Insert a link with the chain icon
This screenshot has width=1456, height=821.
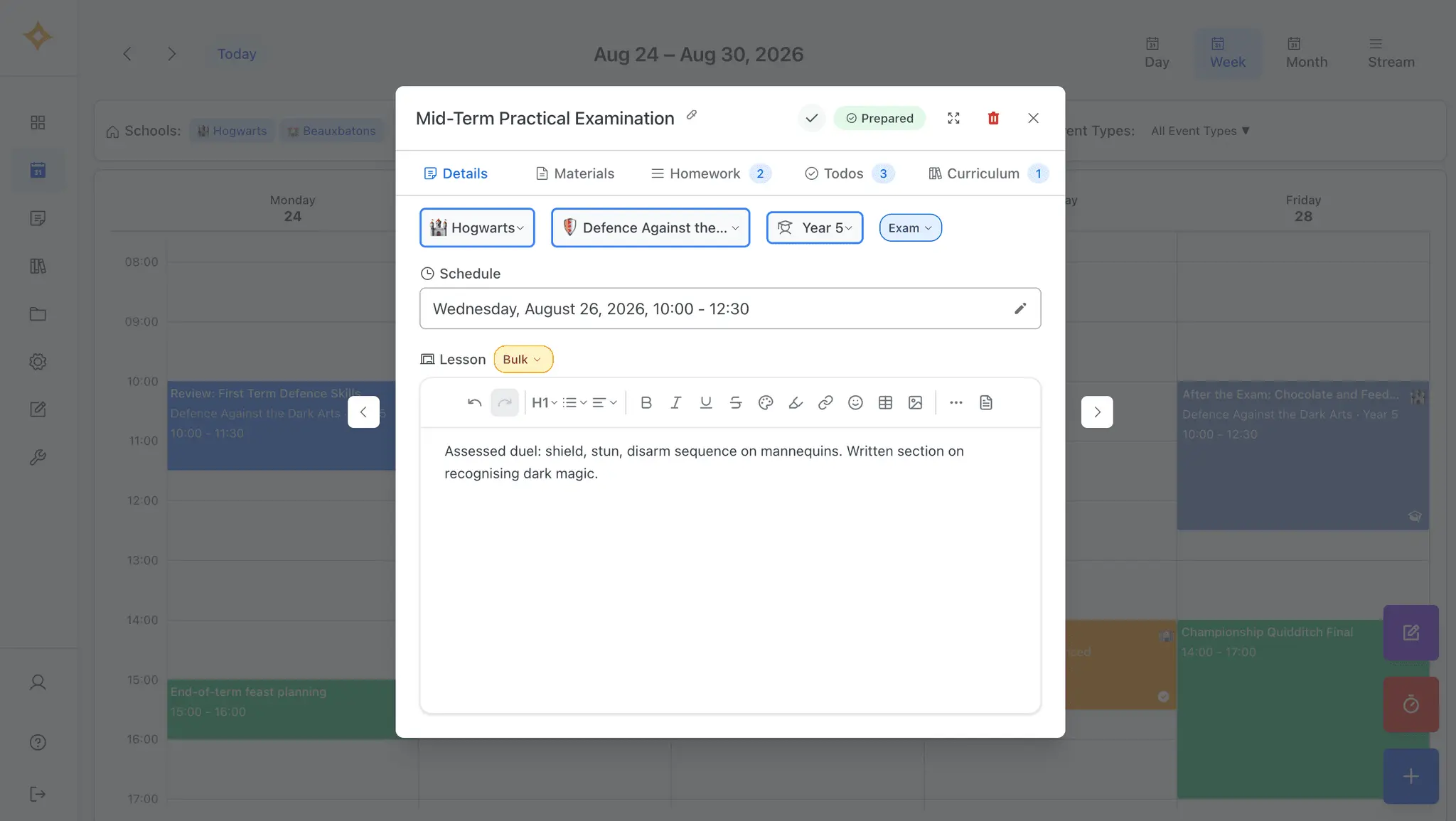tap(825, 403)
